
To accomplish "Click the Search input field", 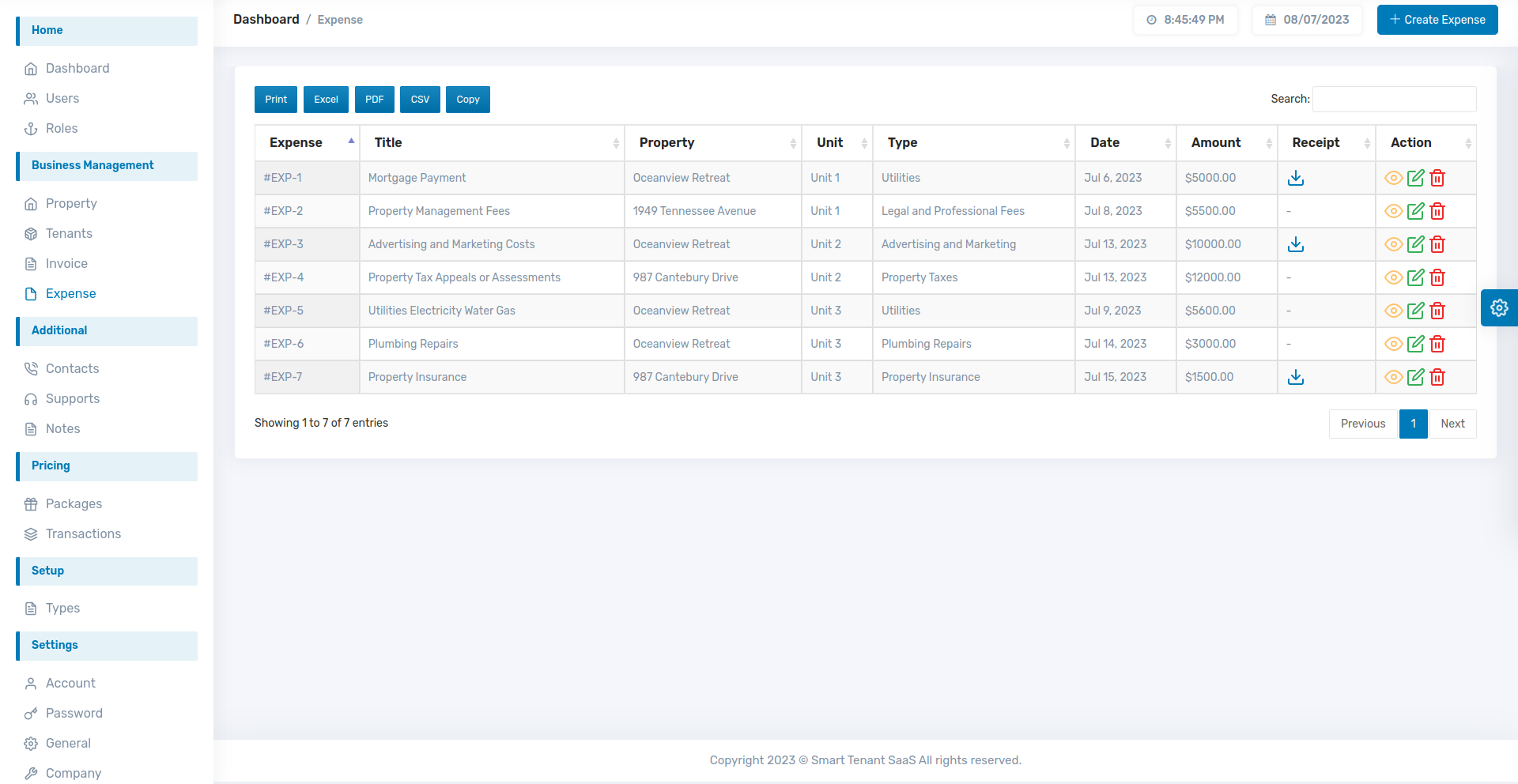I will (x=1393, y=100).
